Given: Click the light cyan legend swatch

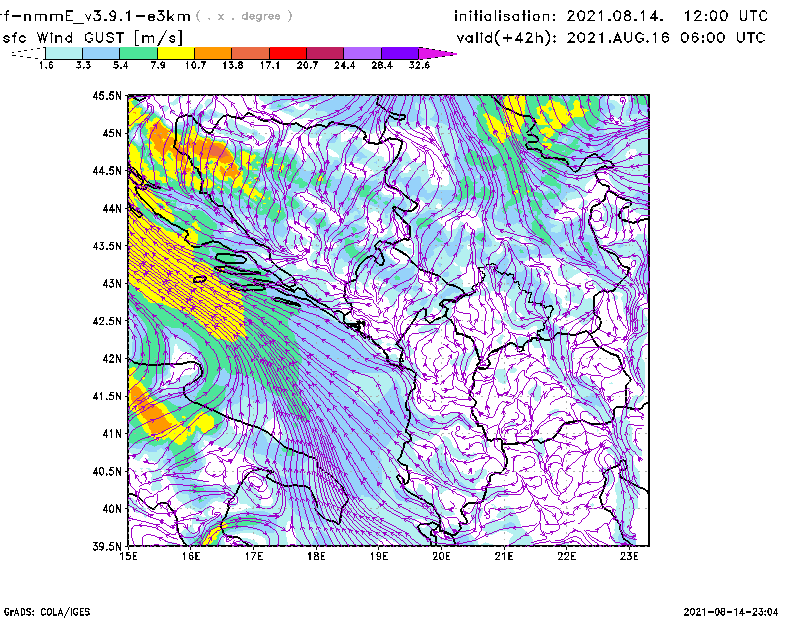Looking at the screenshot, I should [64, 53].
